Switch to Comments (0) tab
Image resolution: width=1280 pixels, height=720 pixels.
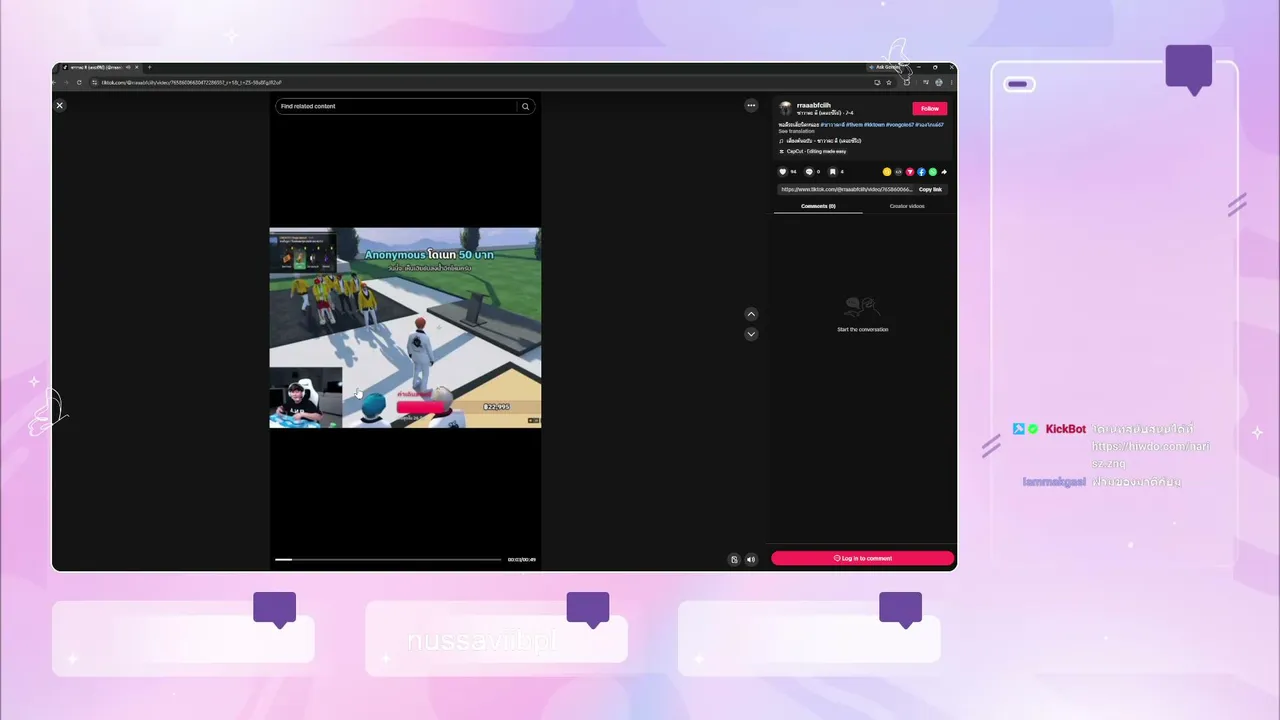(x=818, y=206)
